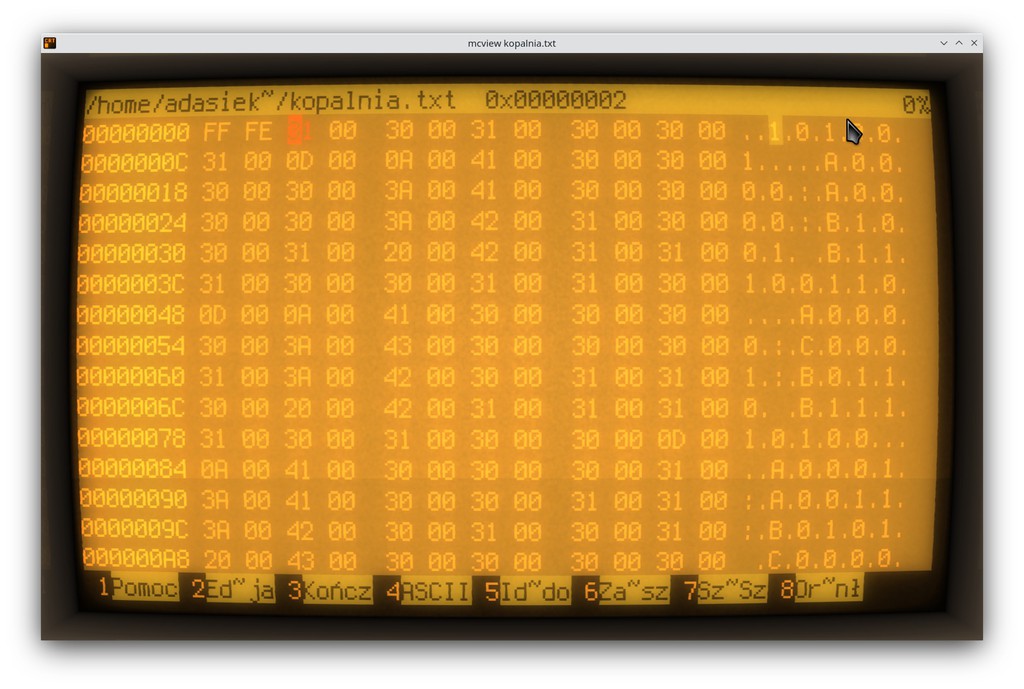Image resolution: width=1024 pixels, height=689 pixels.
Task: Click the offset 000000A8
Action: pyautogui.click(x=136, y=559)
